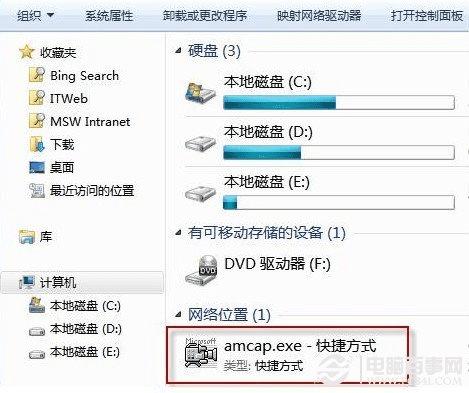Select Local Disk (D:) drive icon in main pane

[200, 143]
